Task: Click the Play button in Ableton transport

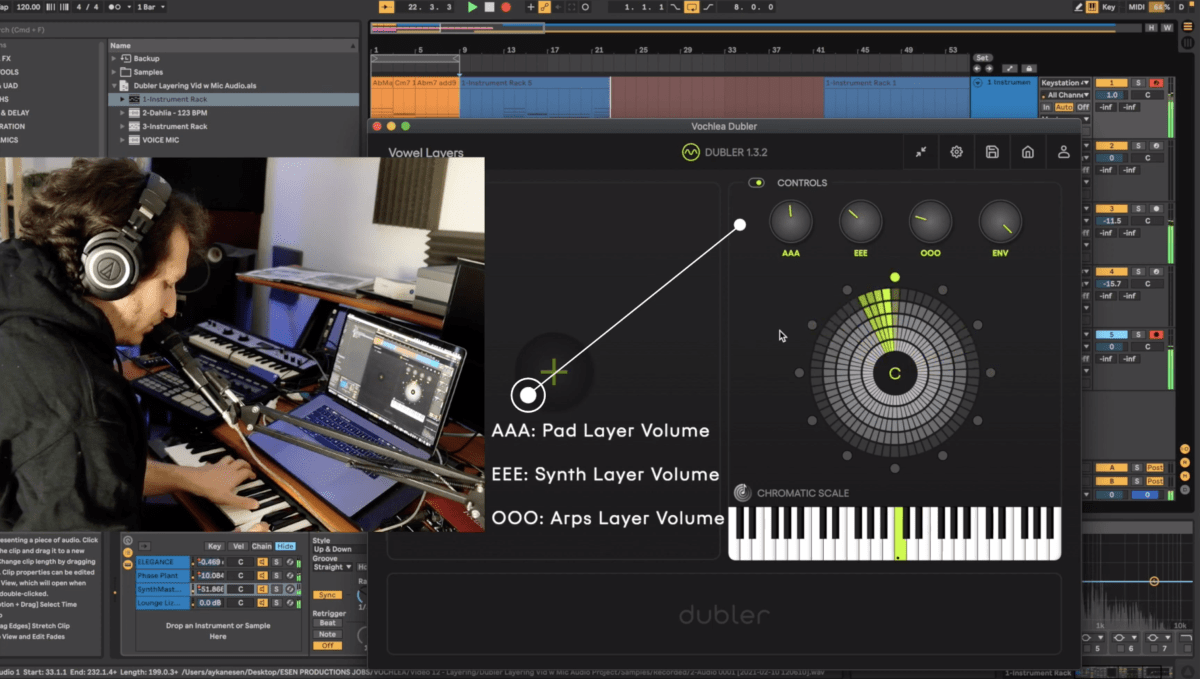Action: [473, 7]
